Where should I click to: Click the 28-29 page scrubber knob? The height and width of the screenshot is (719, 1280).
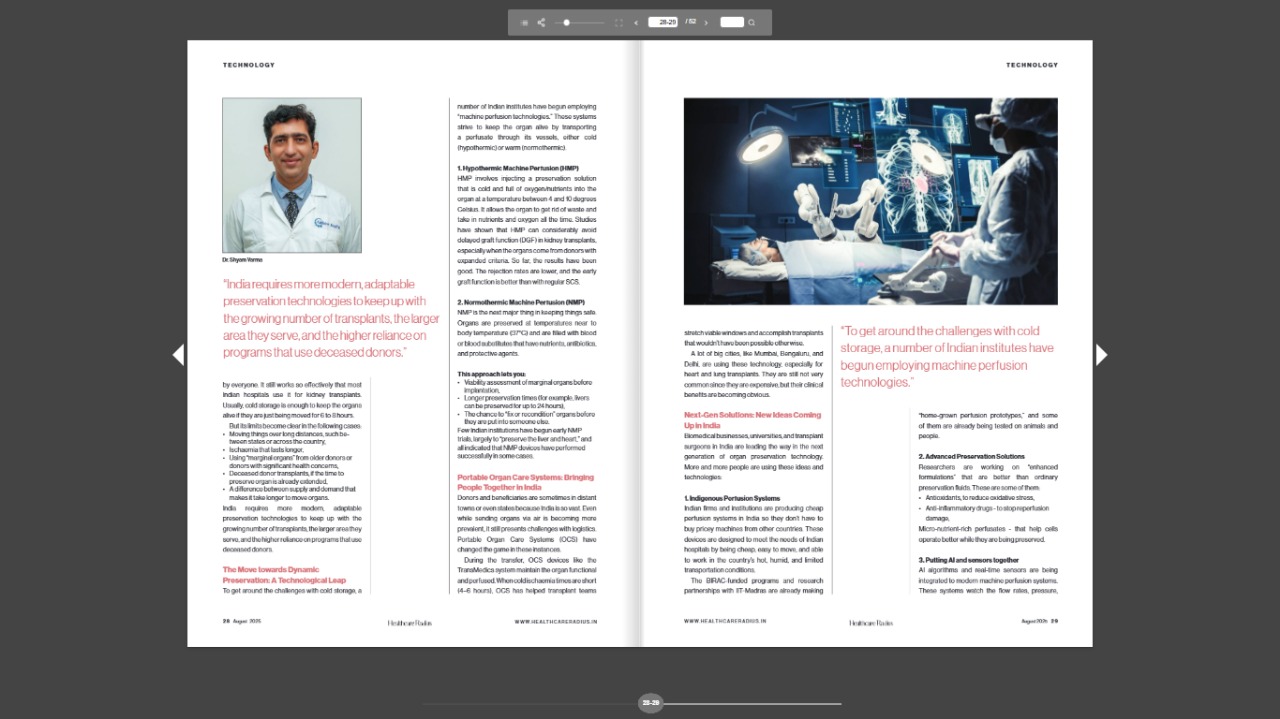point(651,703)
